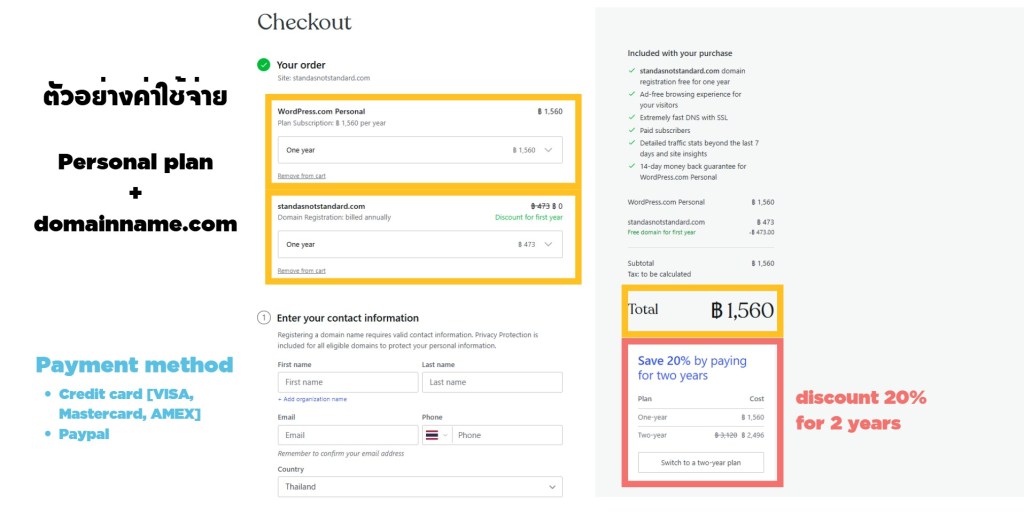
Task: Click Switch to a two-year plan
Action: coord(701,463)
